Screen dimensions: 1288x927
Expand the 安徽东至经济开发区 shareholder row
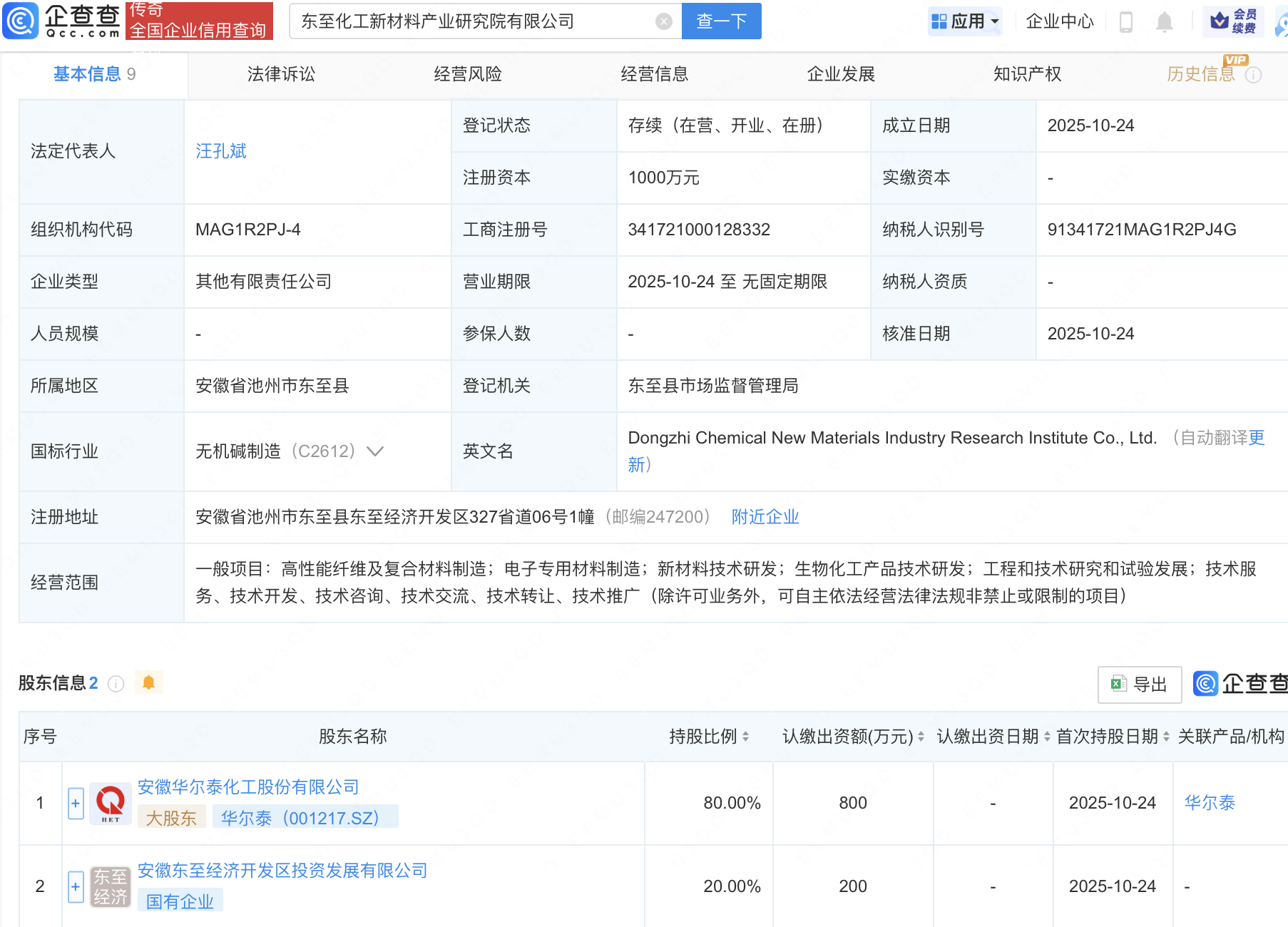point(76,887)
